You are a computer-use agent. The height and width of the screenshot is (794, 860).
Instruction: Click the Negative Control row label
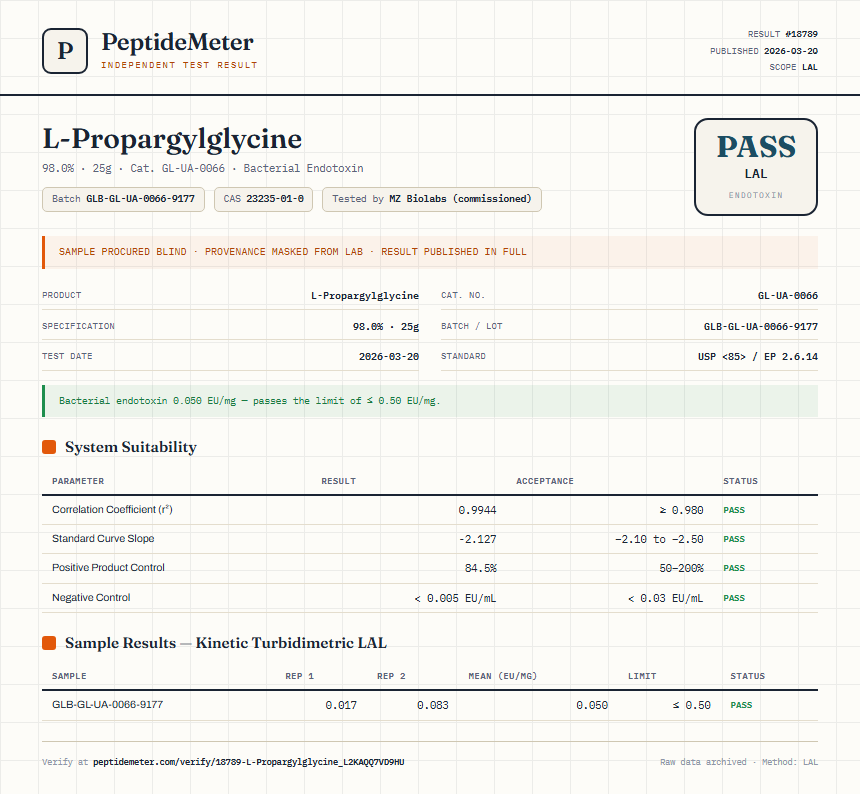point(91,597)
